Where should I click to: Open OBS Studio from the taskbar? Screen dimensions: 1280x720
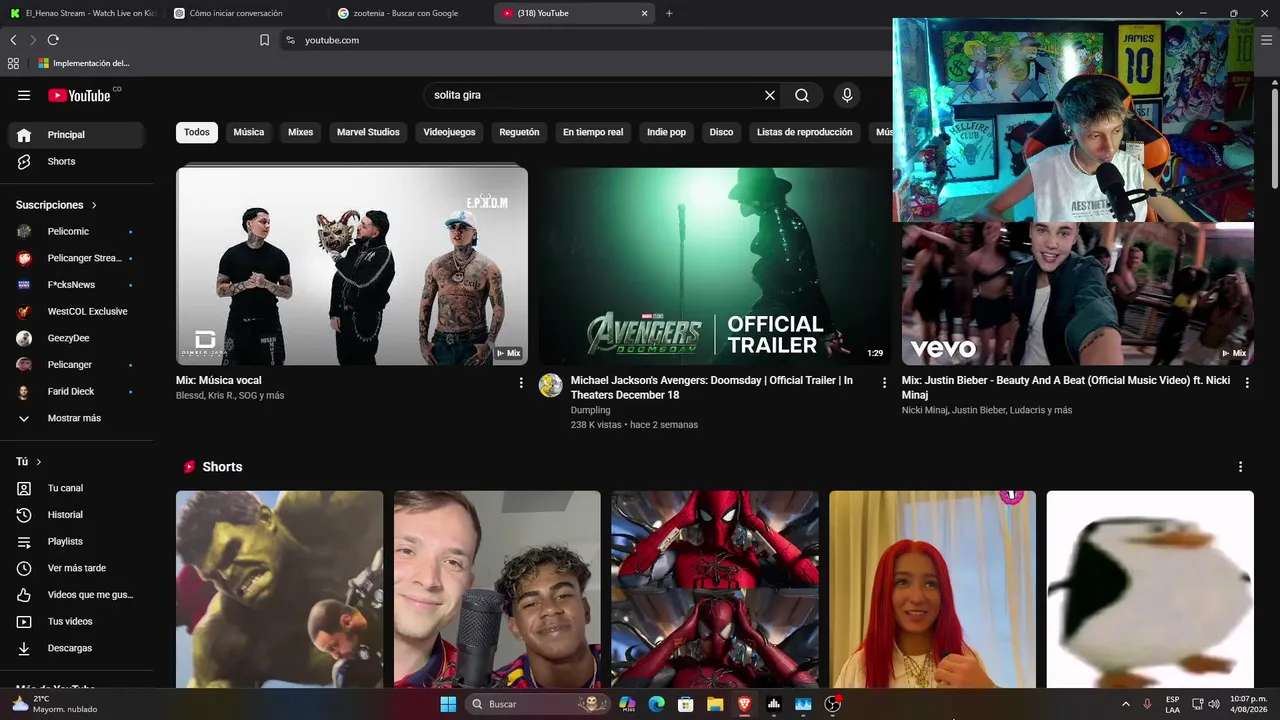(832, 704)
